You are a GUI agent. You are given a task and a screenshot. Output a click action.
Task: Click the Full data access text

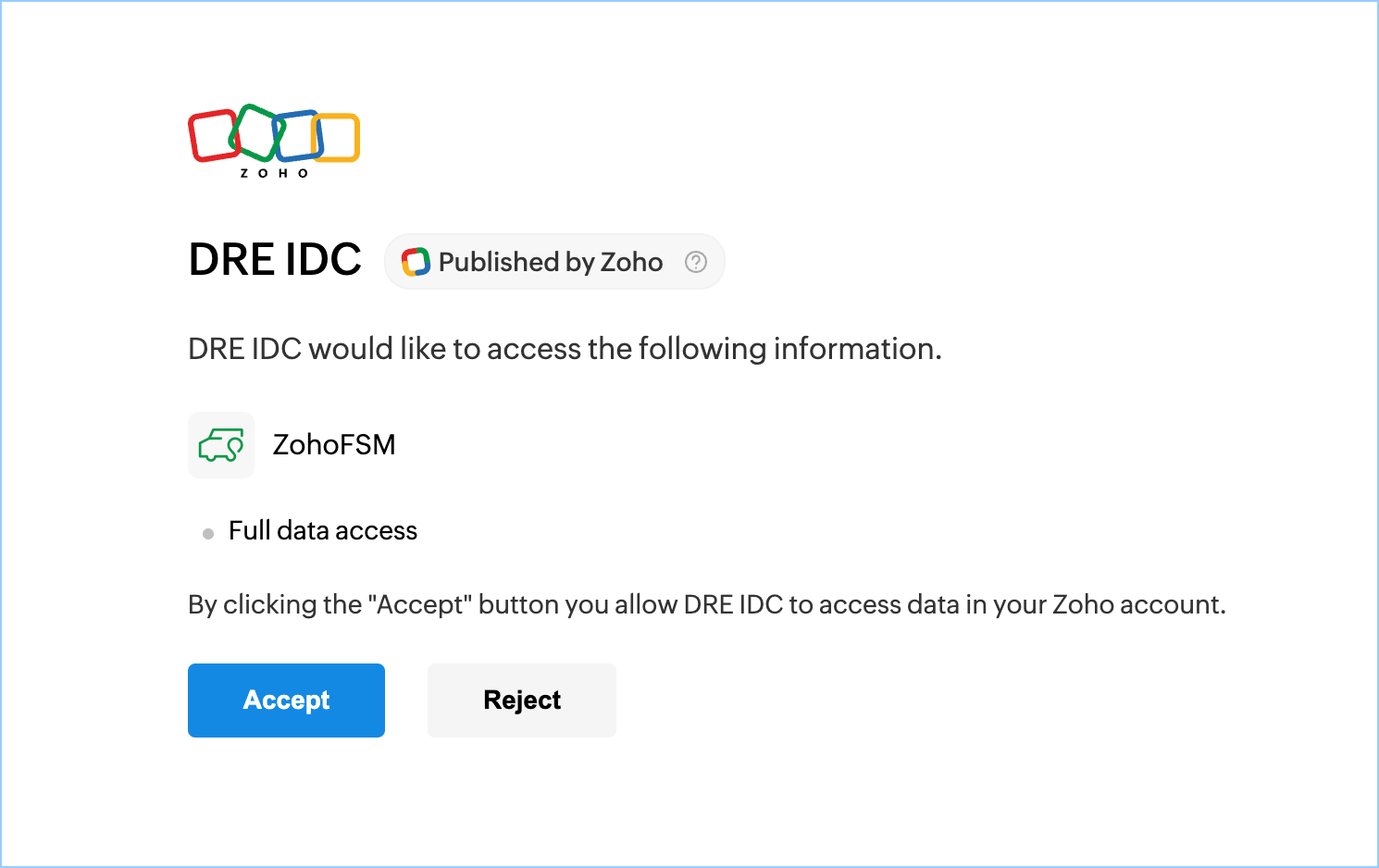coord(323,530)
